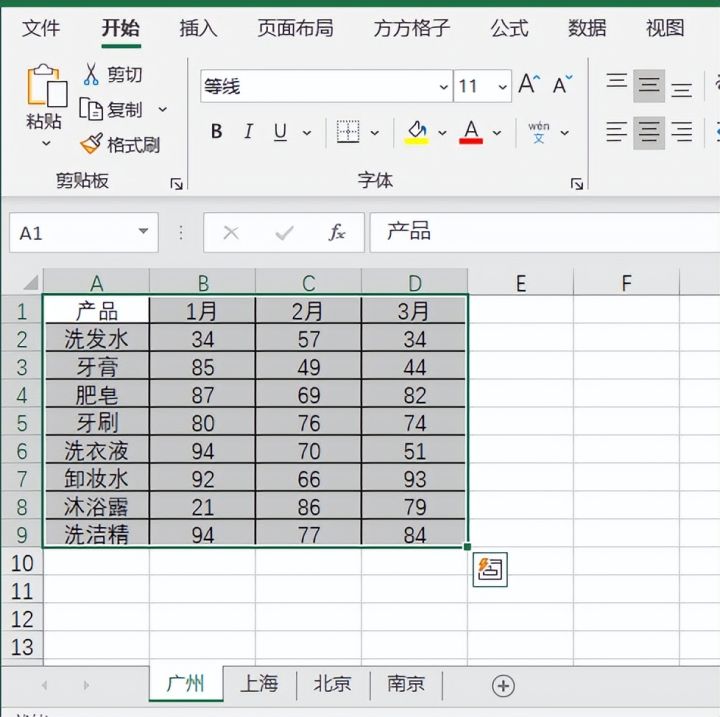
Task: Click the 卸妆水 cell
Action: pyautogui.click(x=96, y=479)
